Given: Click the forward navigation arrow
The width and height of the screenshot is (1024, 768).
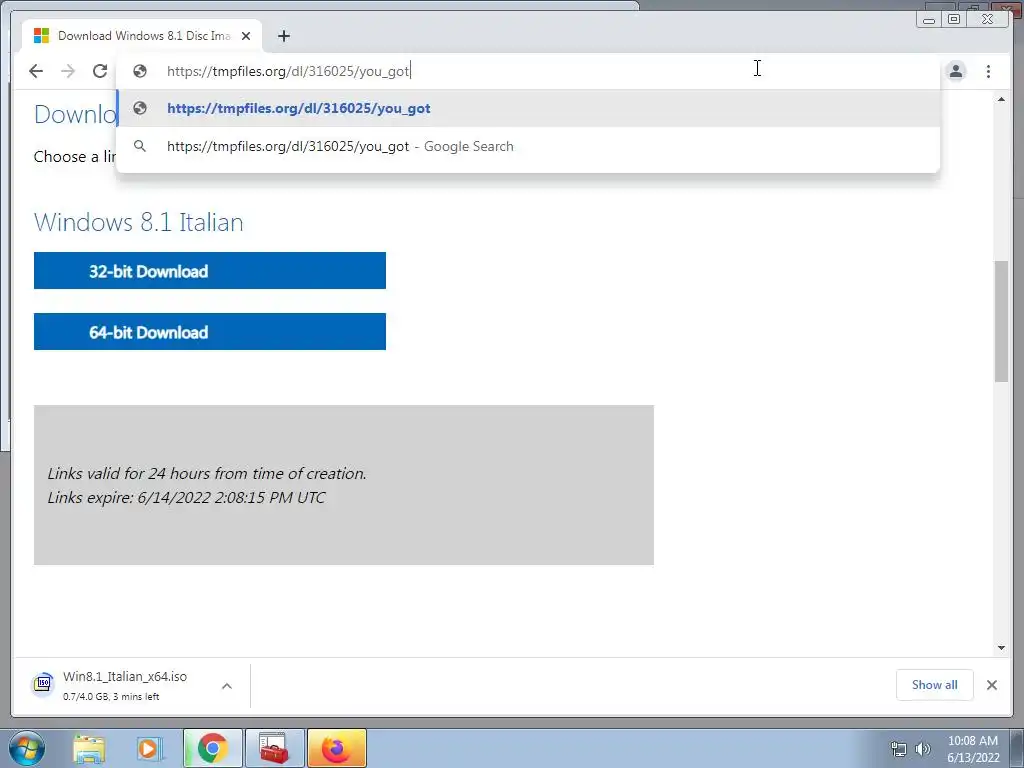Looking at the screenshot, I should [68, 71].
